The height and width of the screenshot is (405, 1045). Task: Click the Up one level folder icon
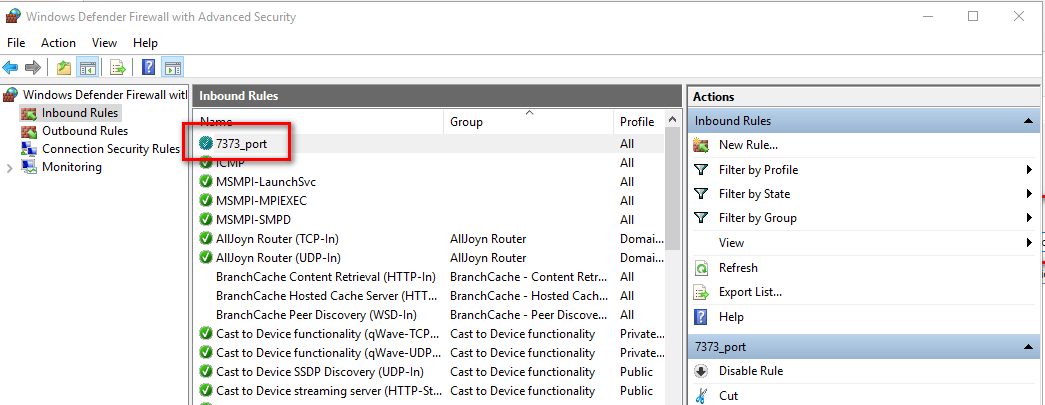click(64, 67)
